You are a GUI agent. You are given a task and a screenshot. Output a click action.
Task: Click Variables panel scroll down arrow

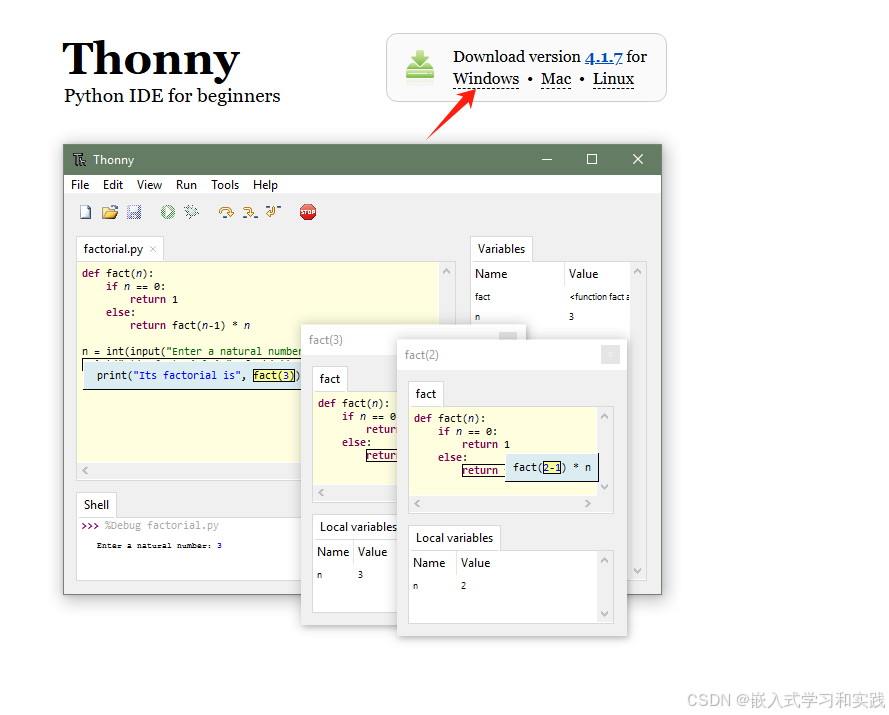pos(637,570)
